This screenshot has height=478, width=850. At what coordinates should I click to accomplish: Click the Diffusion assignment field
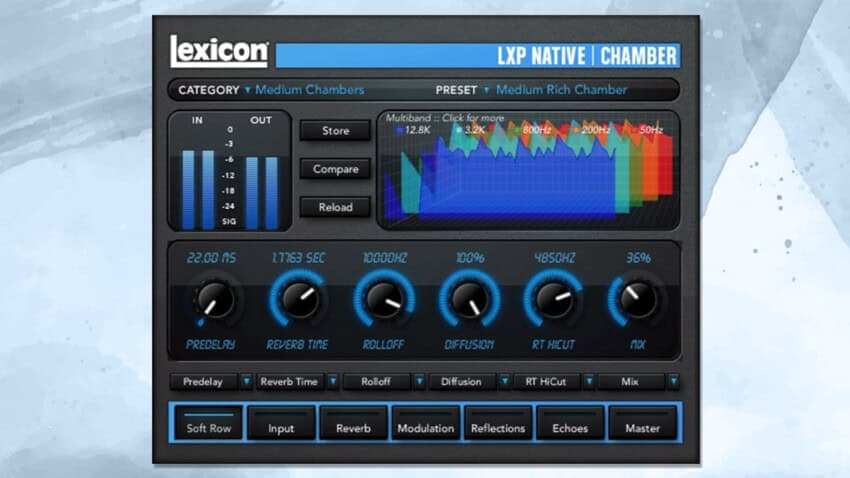[x=462, y=382]
